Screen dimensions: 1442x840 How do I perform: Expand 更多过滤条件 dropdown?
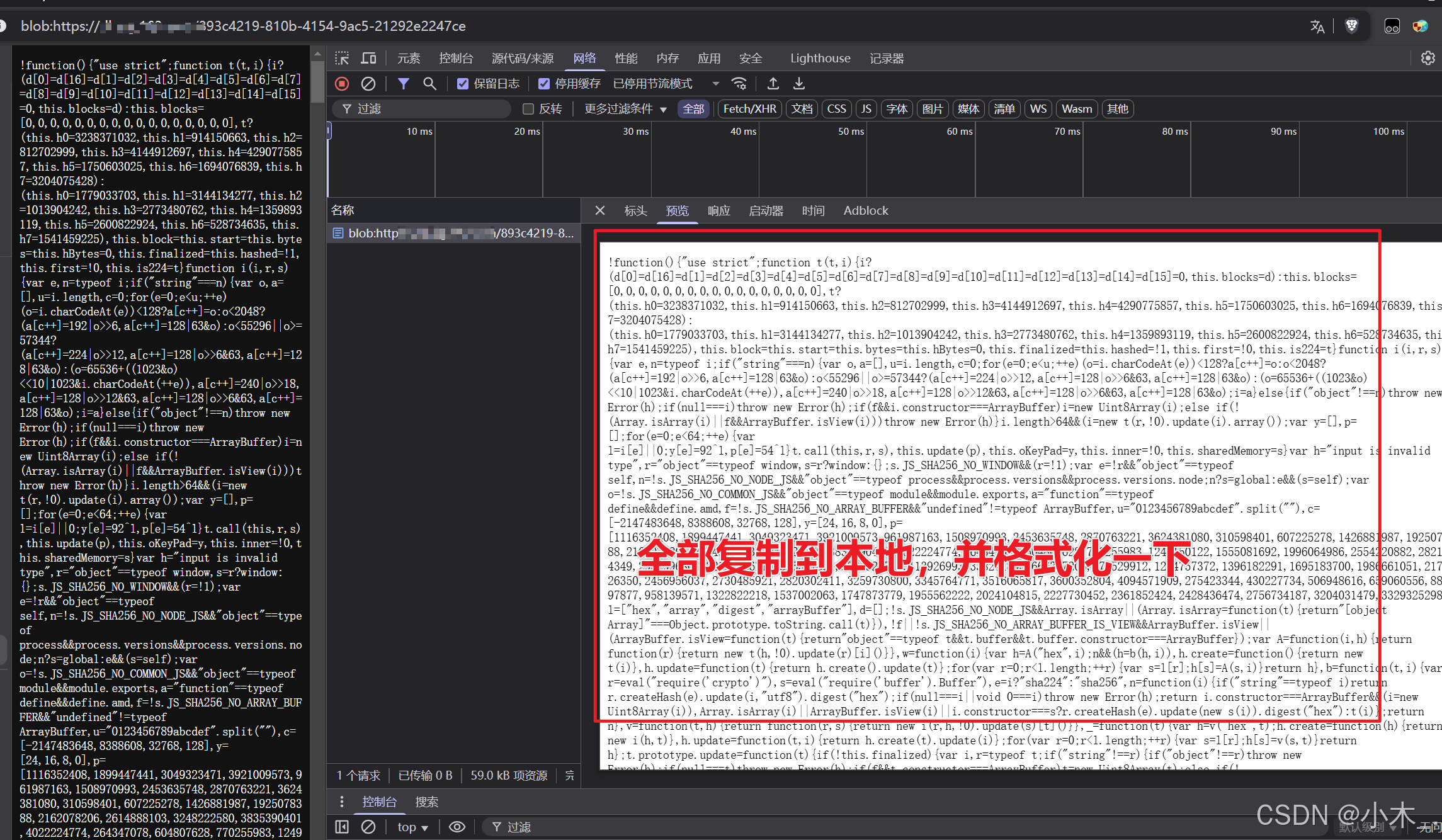626,109
